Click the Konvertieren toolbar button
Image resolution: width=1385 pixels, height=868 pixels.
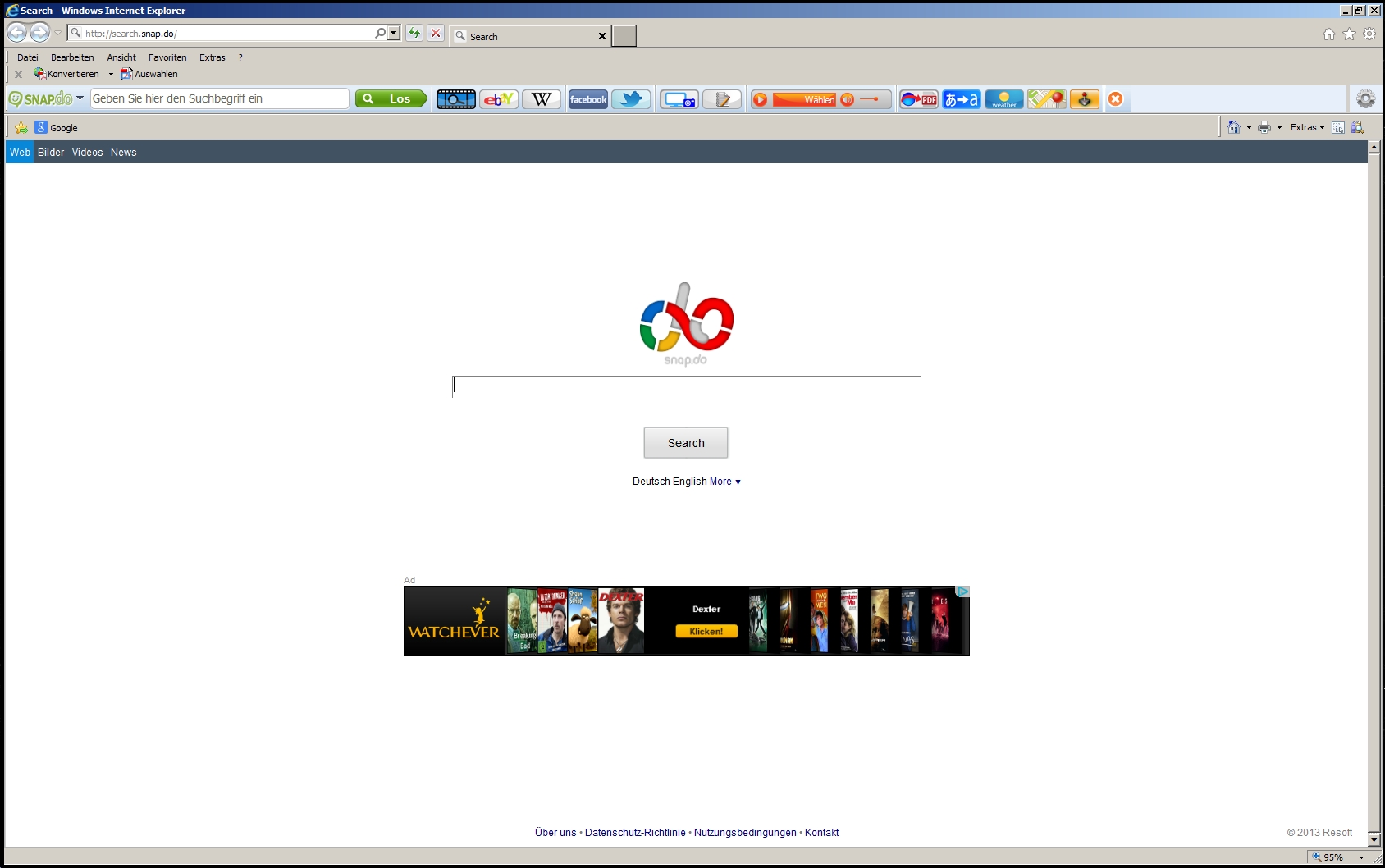tap(66, 74)
